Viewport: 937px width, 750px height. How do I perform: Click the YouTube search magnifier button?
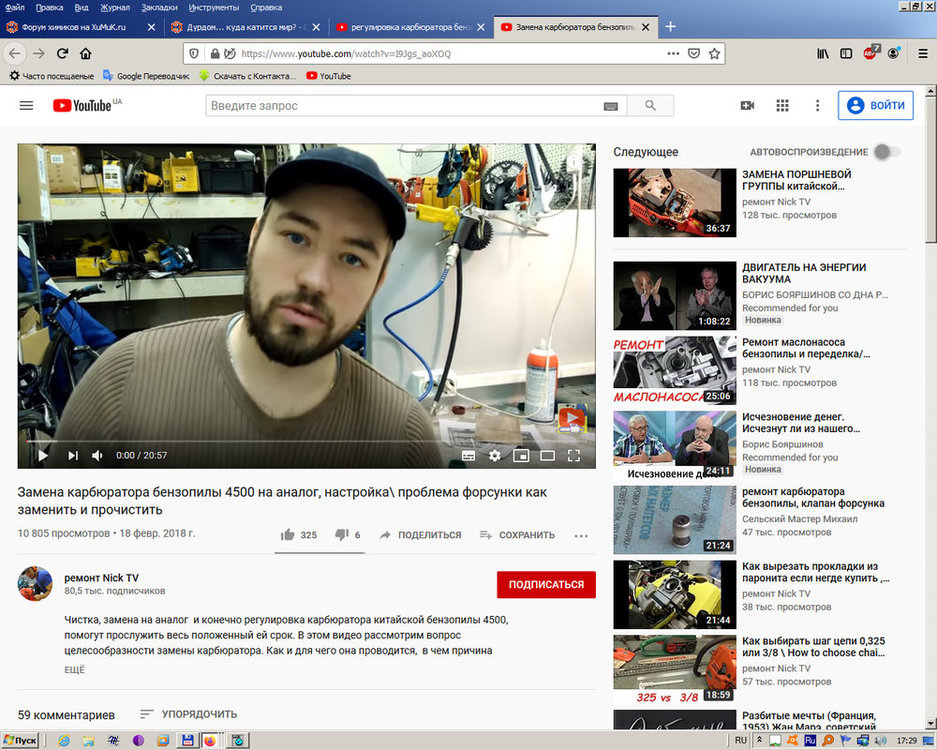tap(651, 106)
